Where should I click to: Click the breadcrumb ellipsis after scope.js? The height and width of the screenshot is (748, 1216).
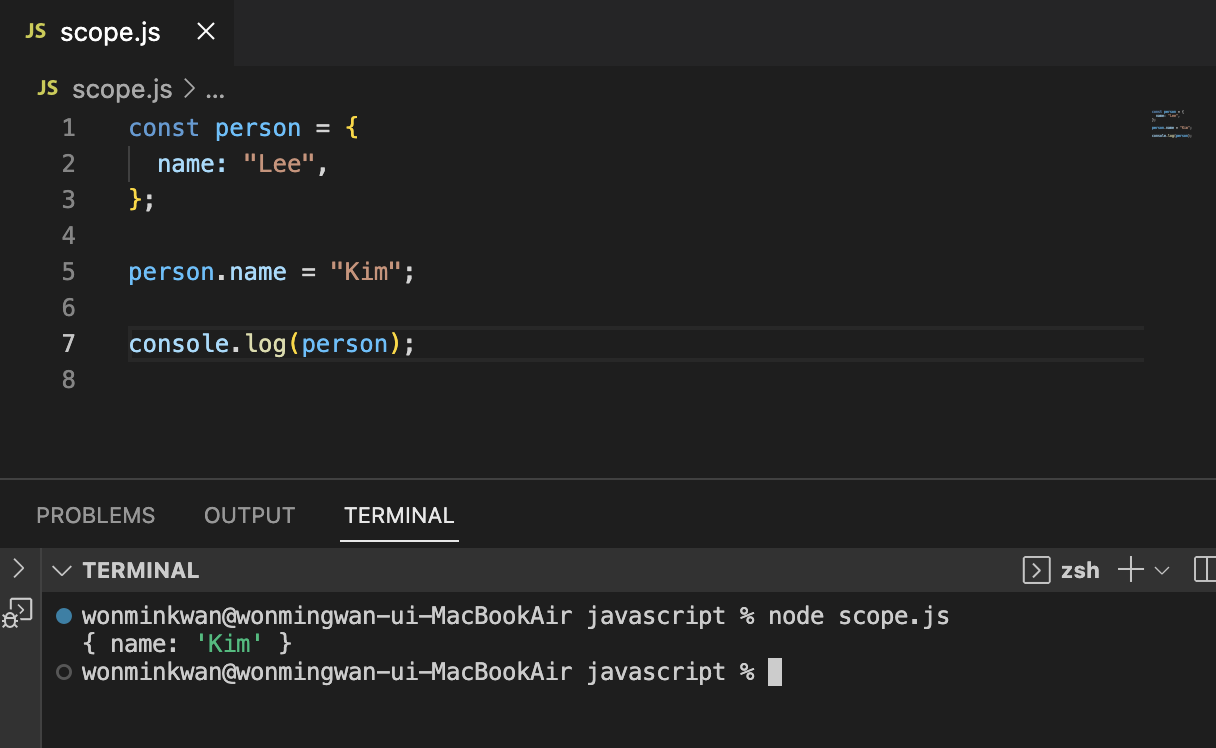(x=215, y=92)
